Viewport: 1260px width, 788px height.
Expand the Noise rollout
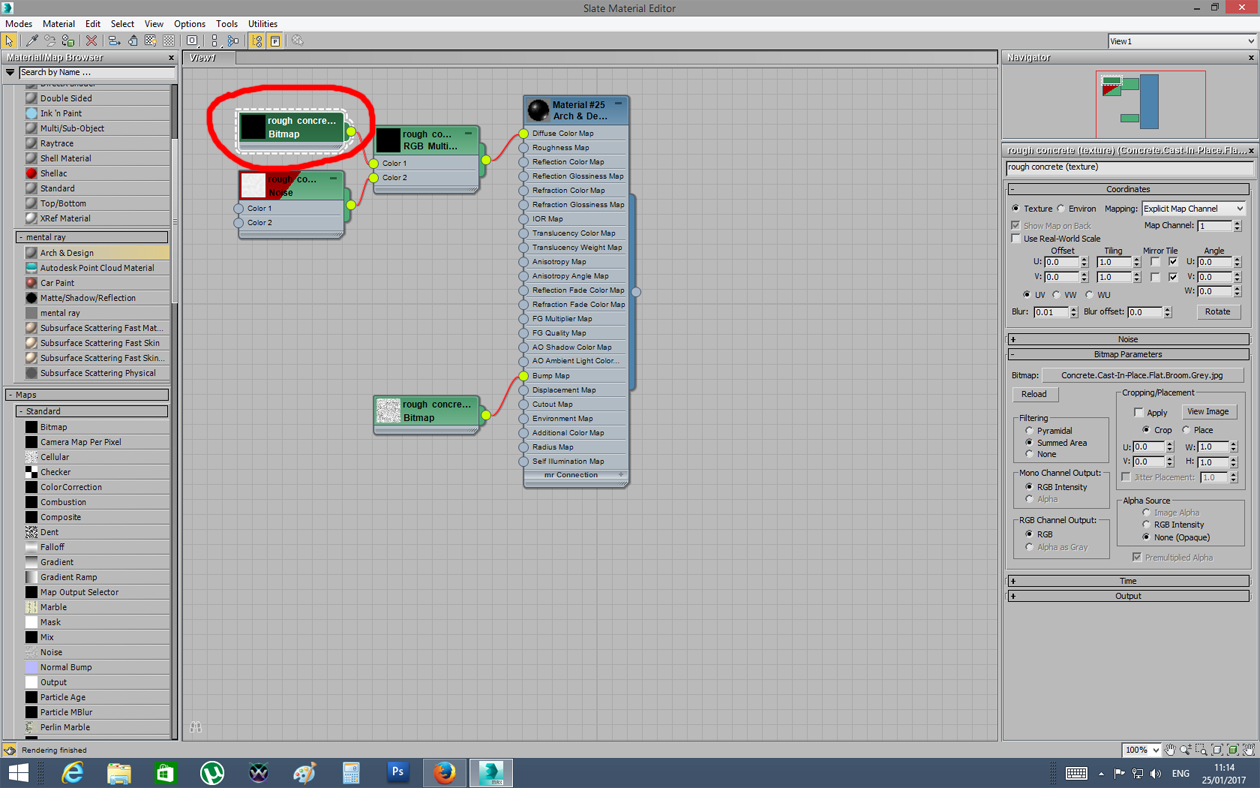pos(1128,339)
